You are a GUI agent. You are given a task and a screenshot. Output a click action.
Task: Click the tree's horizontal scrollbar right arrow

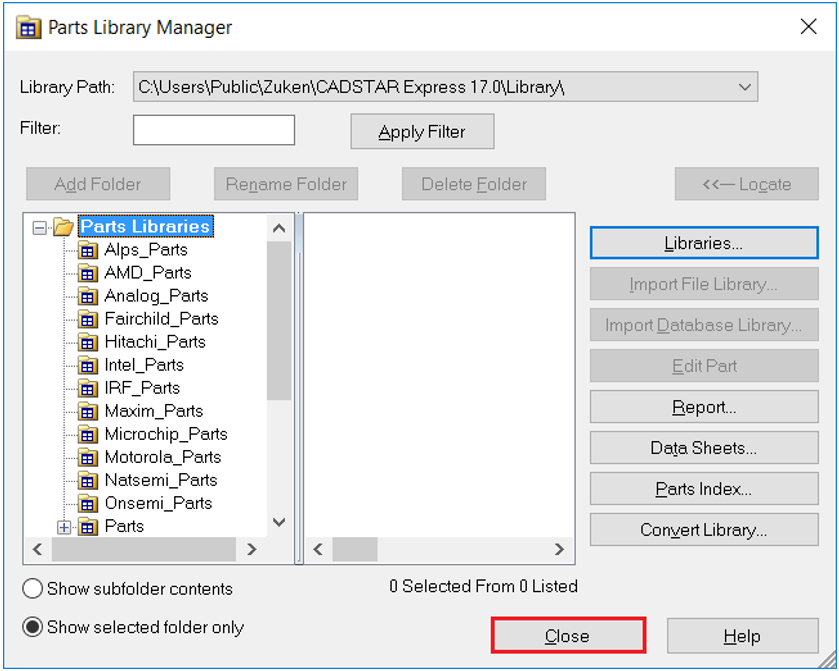[252, 550]
